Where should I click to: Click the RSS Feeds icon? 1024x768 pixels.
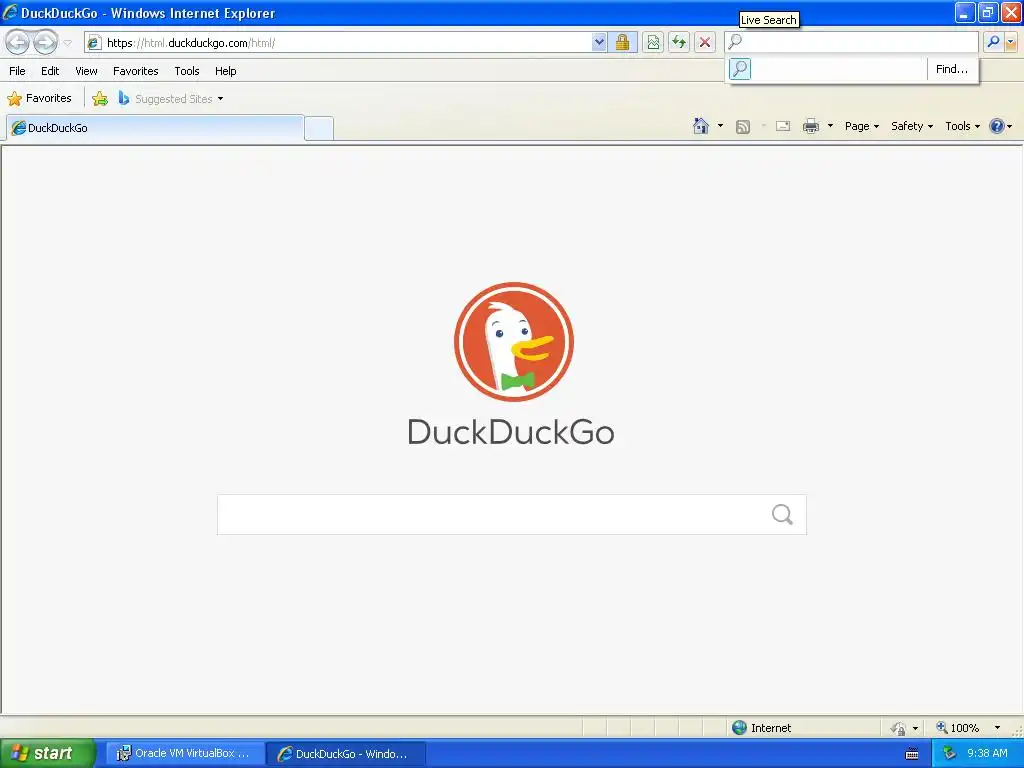click(x=743, y=127)
